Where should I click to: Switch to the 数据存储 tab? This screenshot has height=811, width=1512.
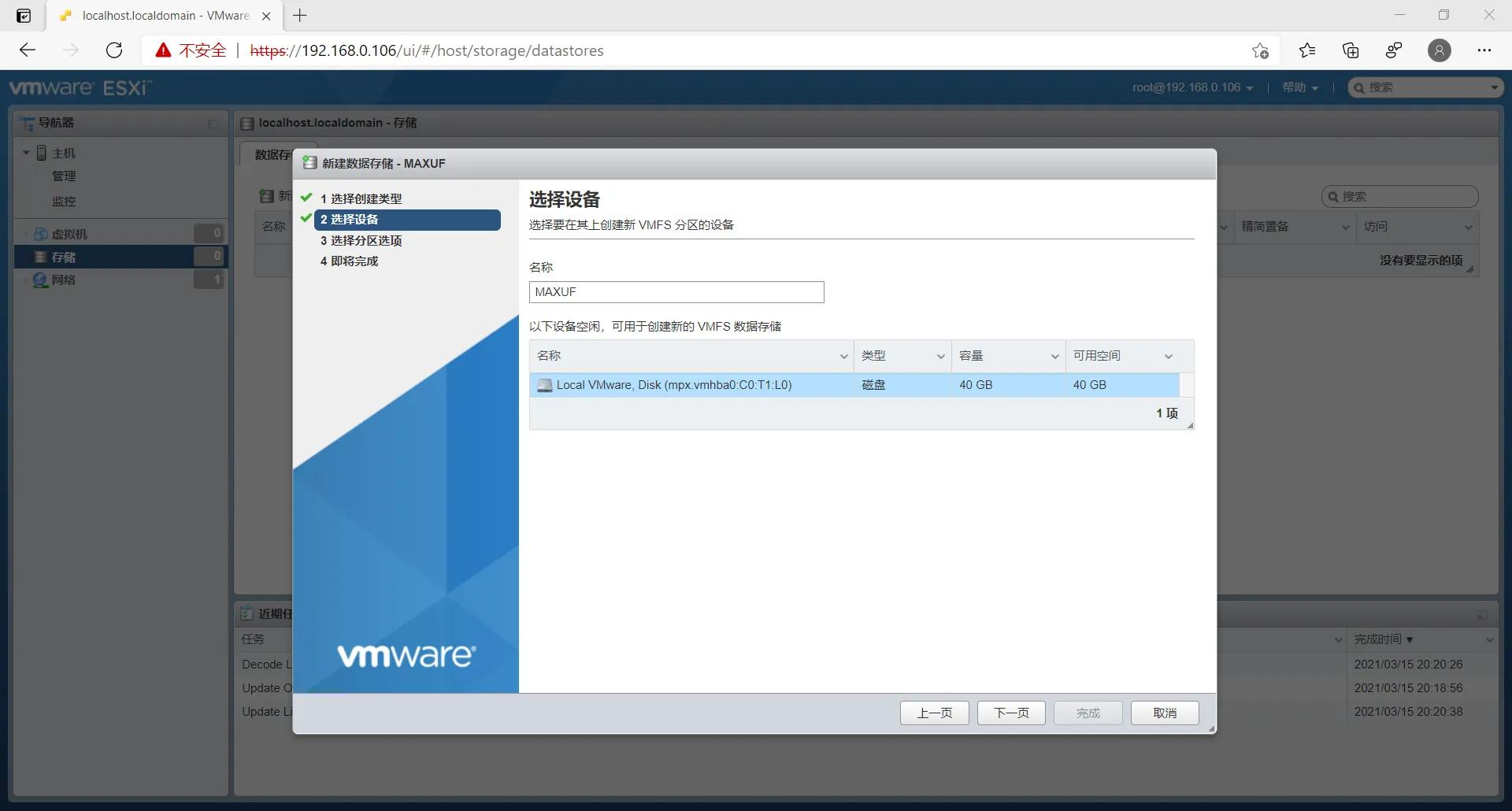(x=273, y=154)
